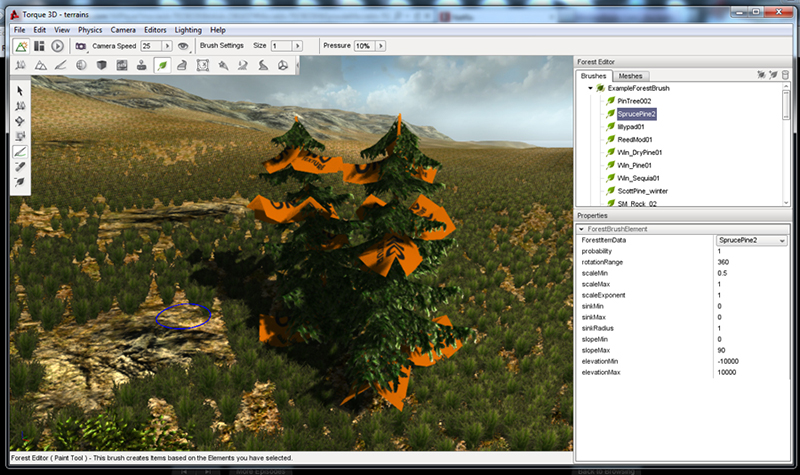Collapse the ExampleForestBrush tree node

tap(590, 89)
